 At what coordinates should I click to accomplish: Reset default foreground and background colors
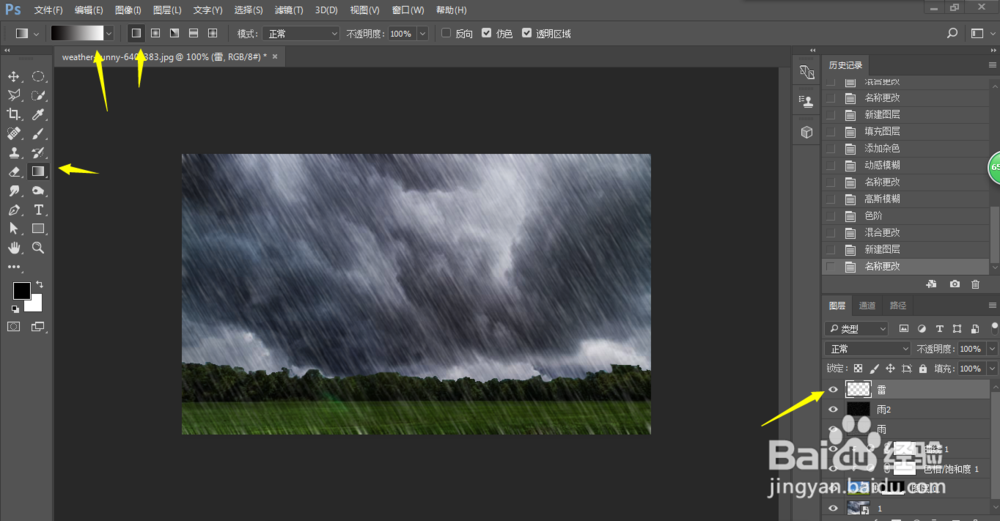[x=15, y=309]
